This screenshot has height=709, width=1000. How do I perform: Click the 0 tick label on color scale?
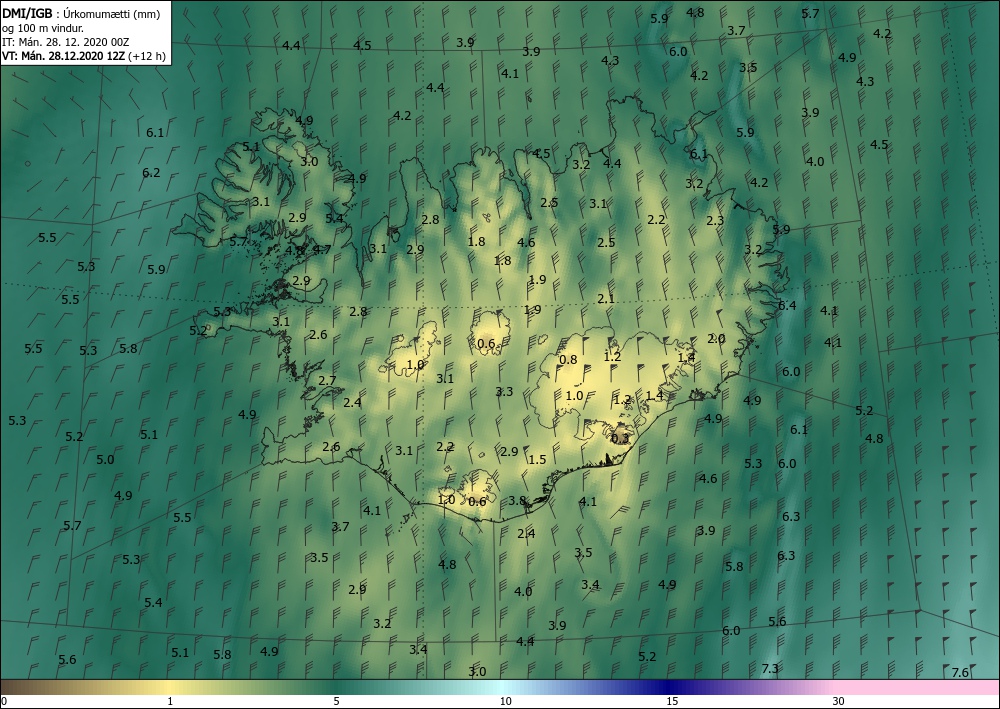pos(4,702)
